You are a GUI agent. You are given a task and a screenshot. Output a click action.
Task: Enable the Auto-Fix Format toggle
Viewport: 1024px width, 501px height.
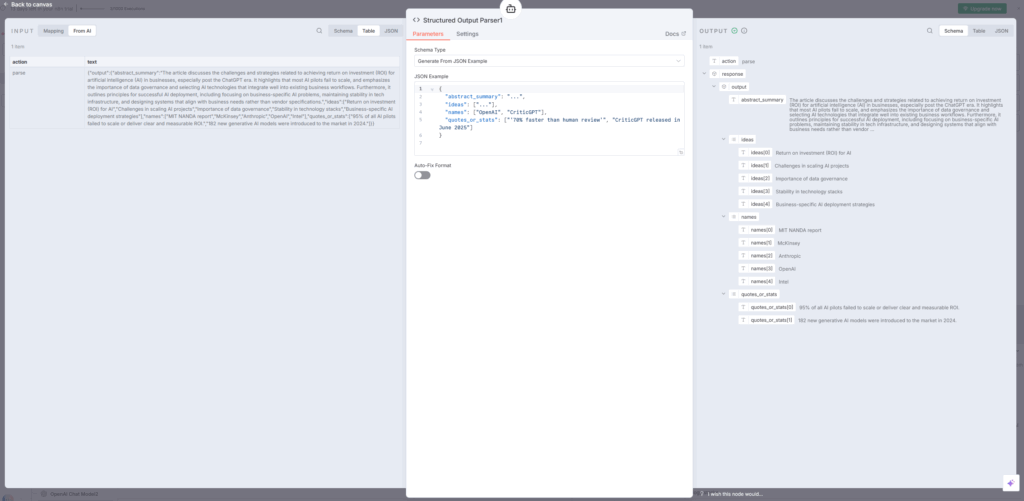422,175
